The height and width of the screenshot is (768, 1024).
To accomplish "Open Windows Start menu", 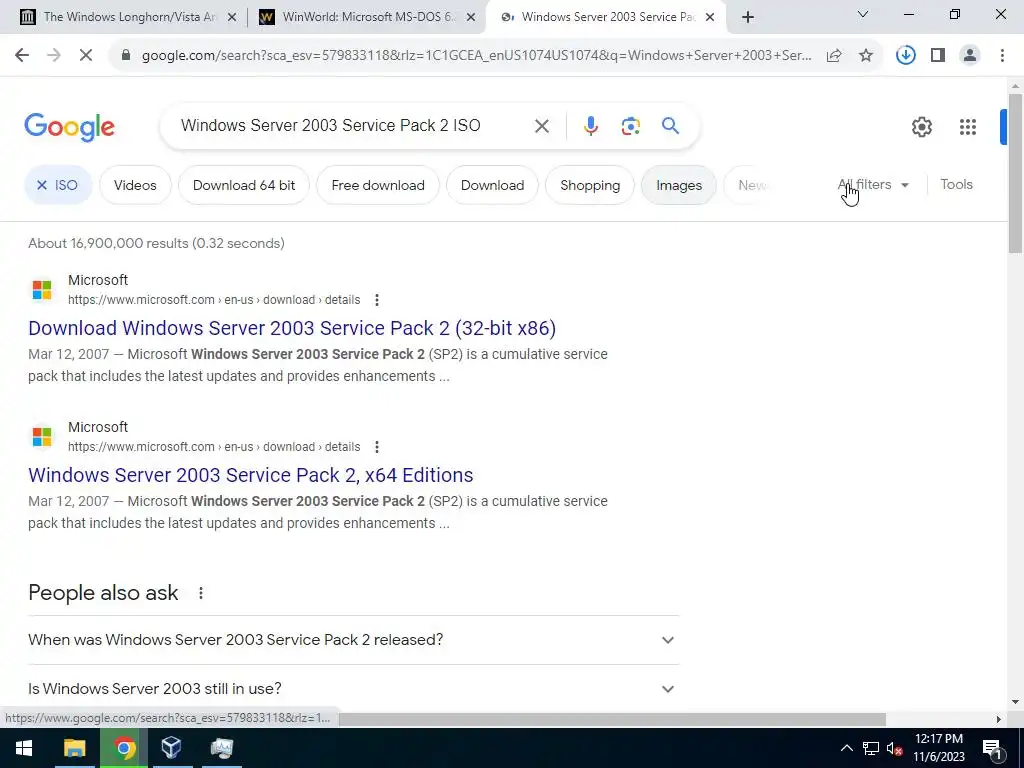I will pyautogui.click(x=24, y=748).
